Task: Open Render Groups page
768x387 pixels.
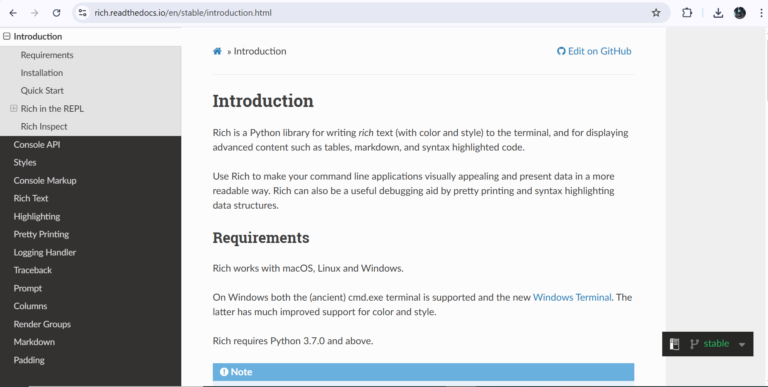Action: click(x=42, y=324)
